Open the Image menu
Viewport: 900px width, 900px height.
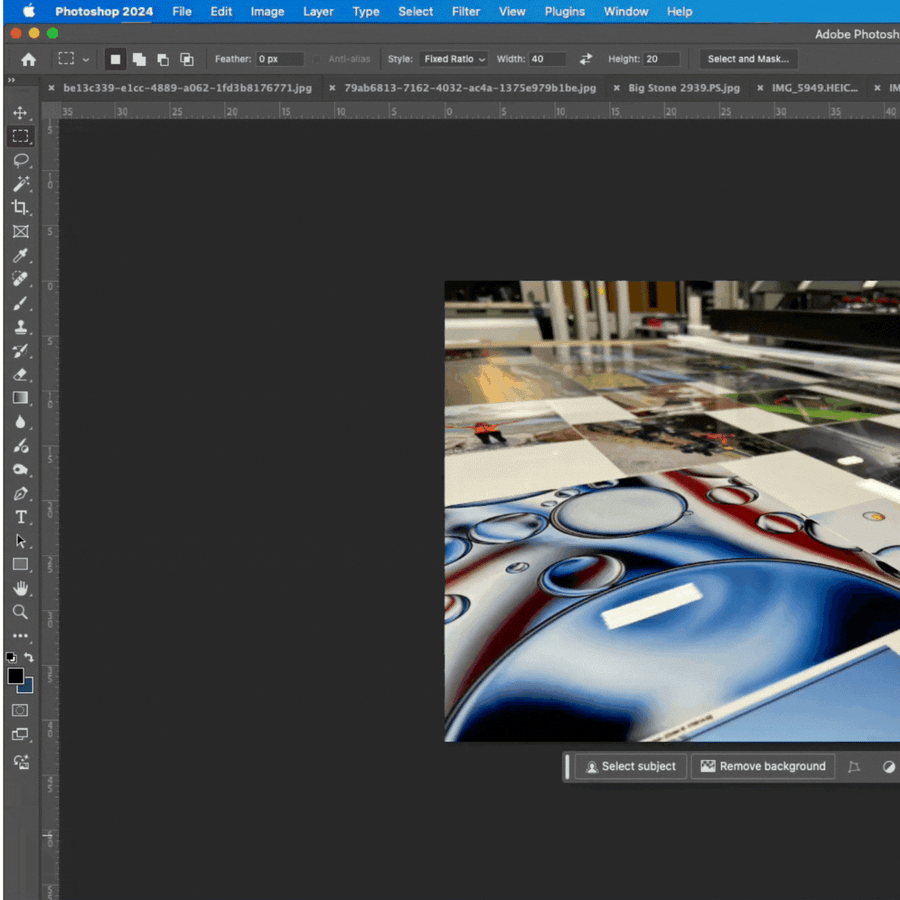(267, 11)
